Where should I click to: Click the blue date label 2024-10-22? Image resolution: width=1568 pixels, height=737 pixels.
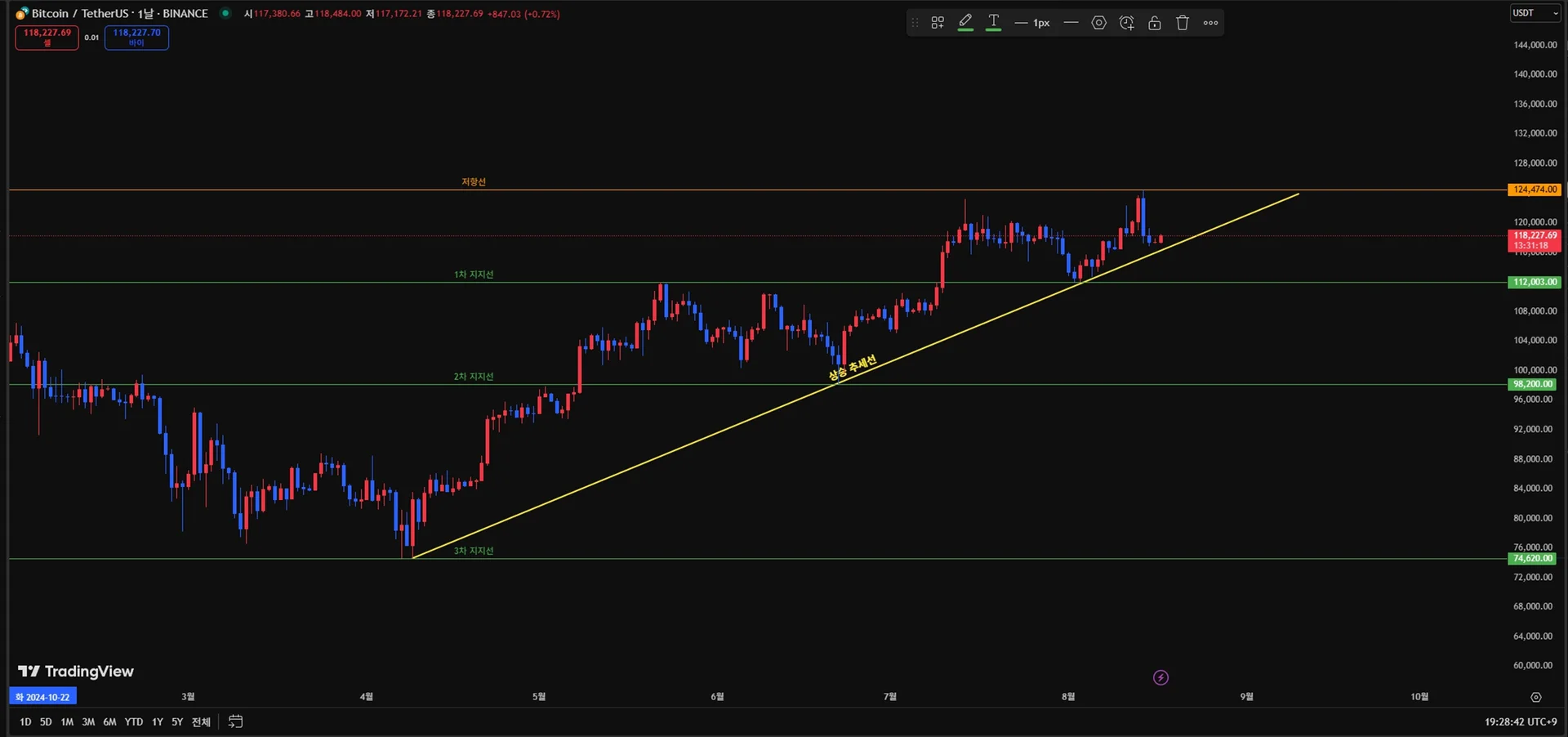(x=42, y=697)
